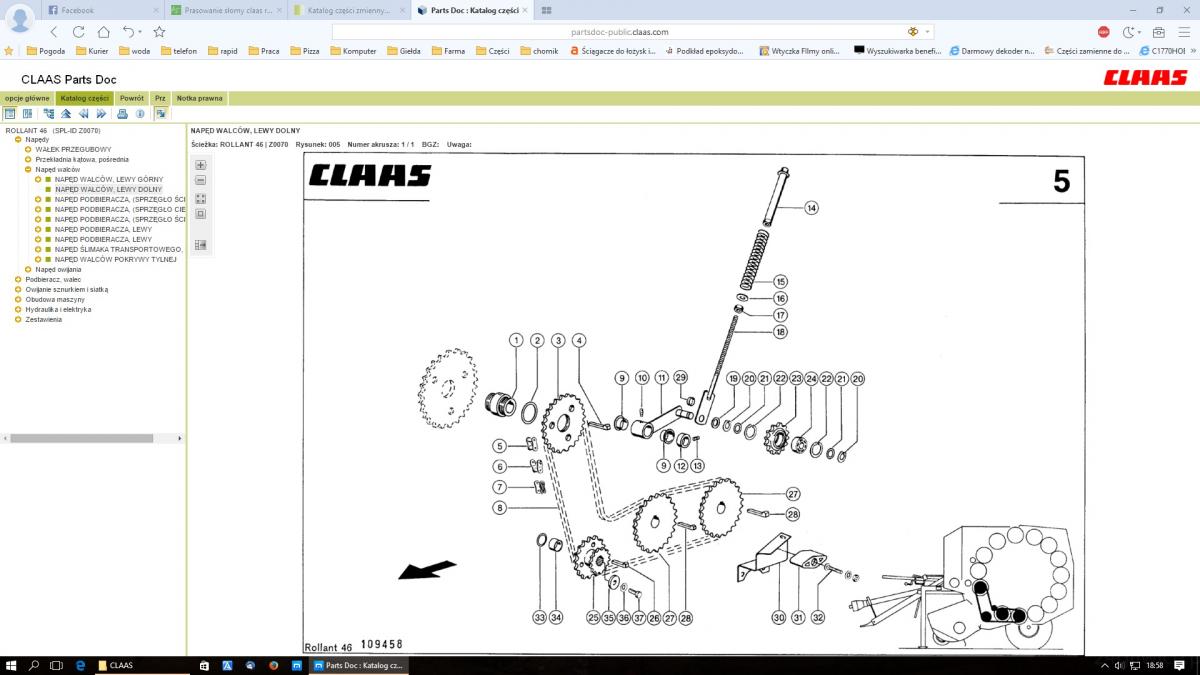Toggle the parts list panel icon below zoom buttons
The width and height of the screenshot is (1200, 675).
click(200, 244)
